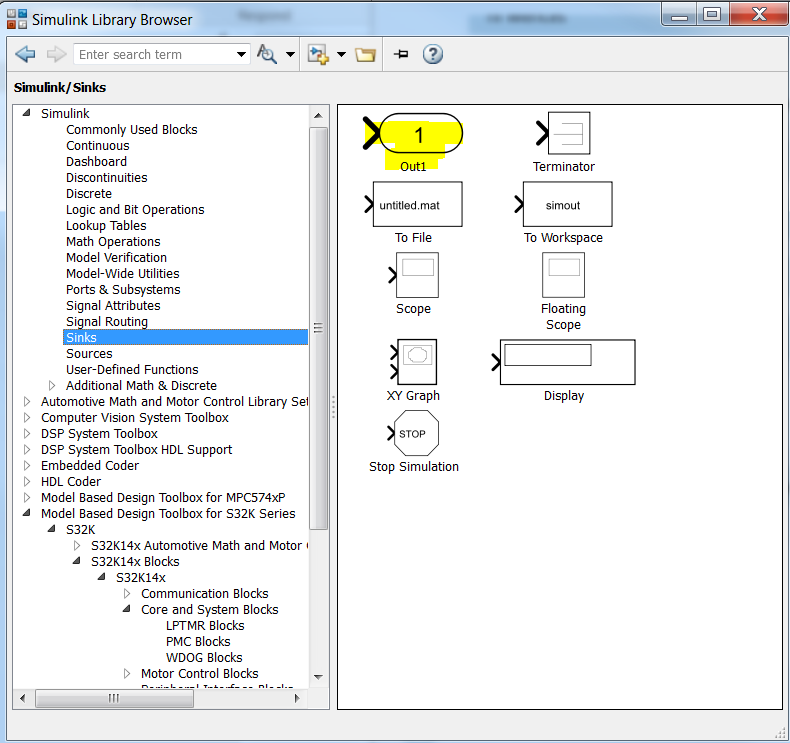Collapse the S32K node
The image size is (790, 743).
(x=51, y=529)
